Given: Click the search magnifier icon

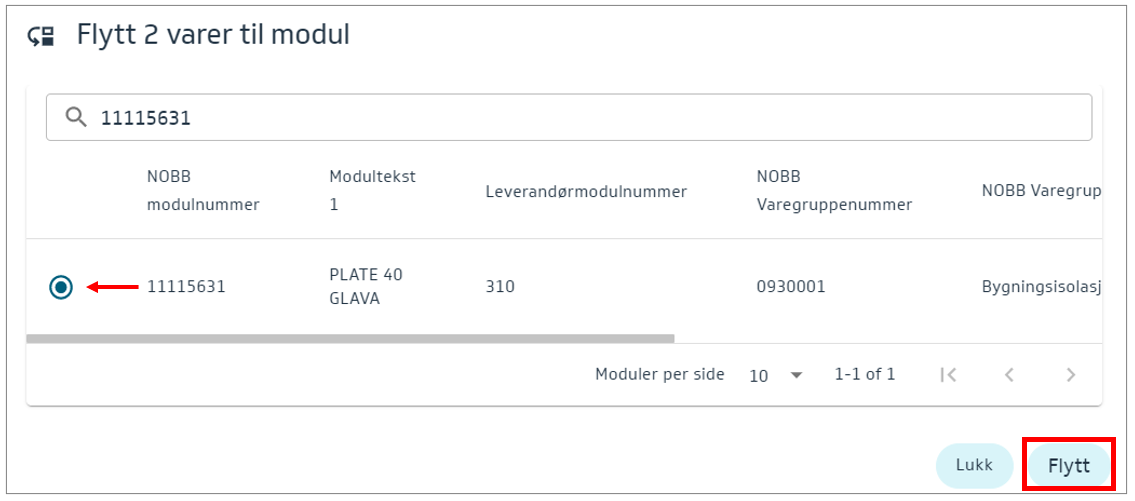Looking at the screenshot, I should coord(76,118).
